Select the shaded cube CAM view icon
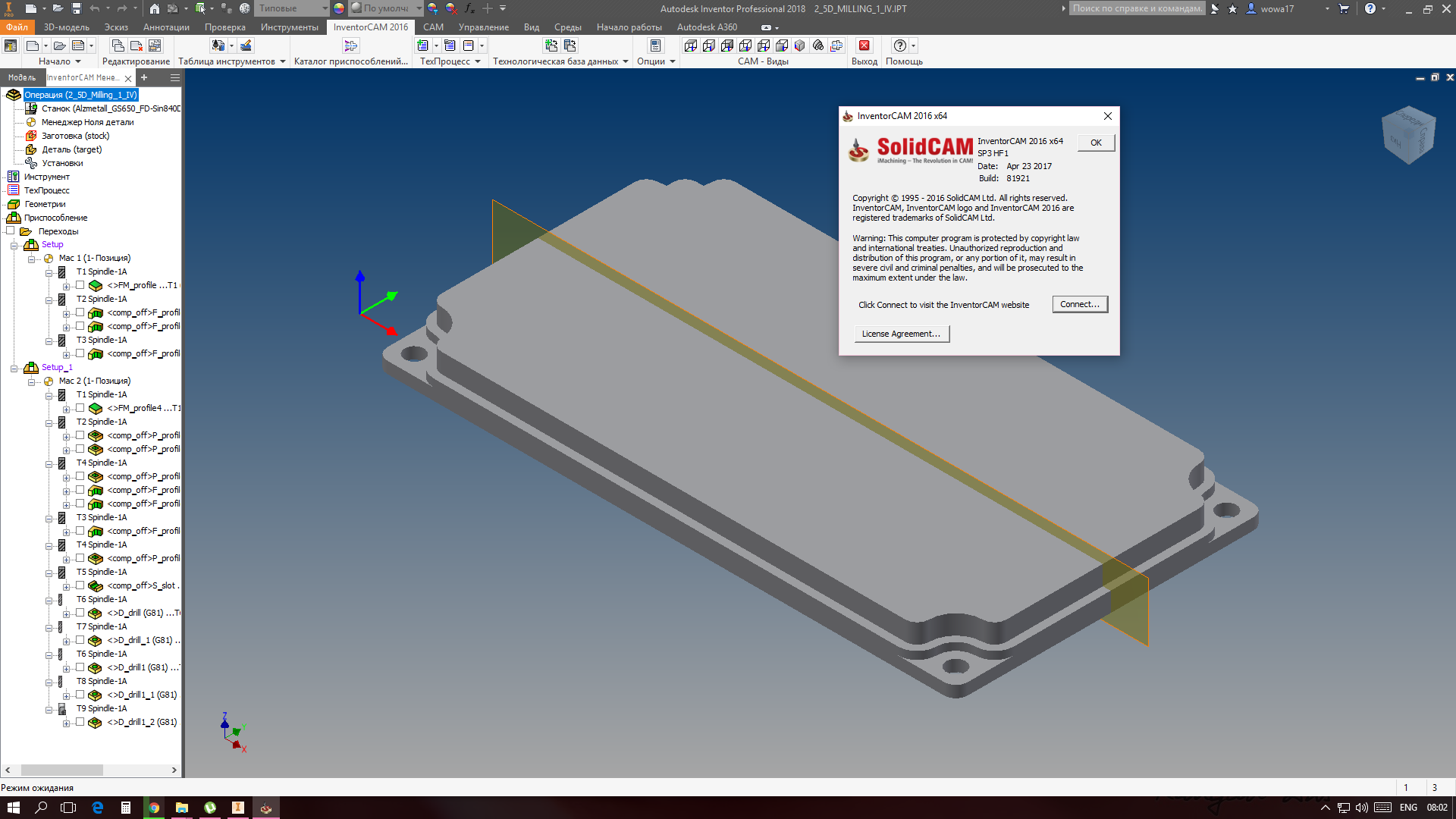The height and width of the screenshot is (819, 1456). tap(799, 45)
